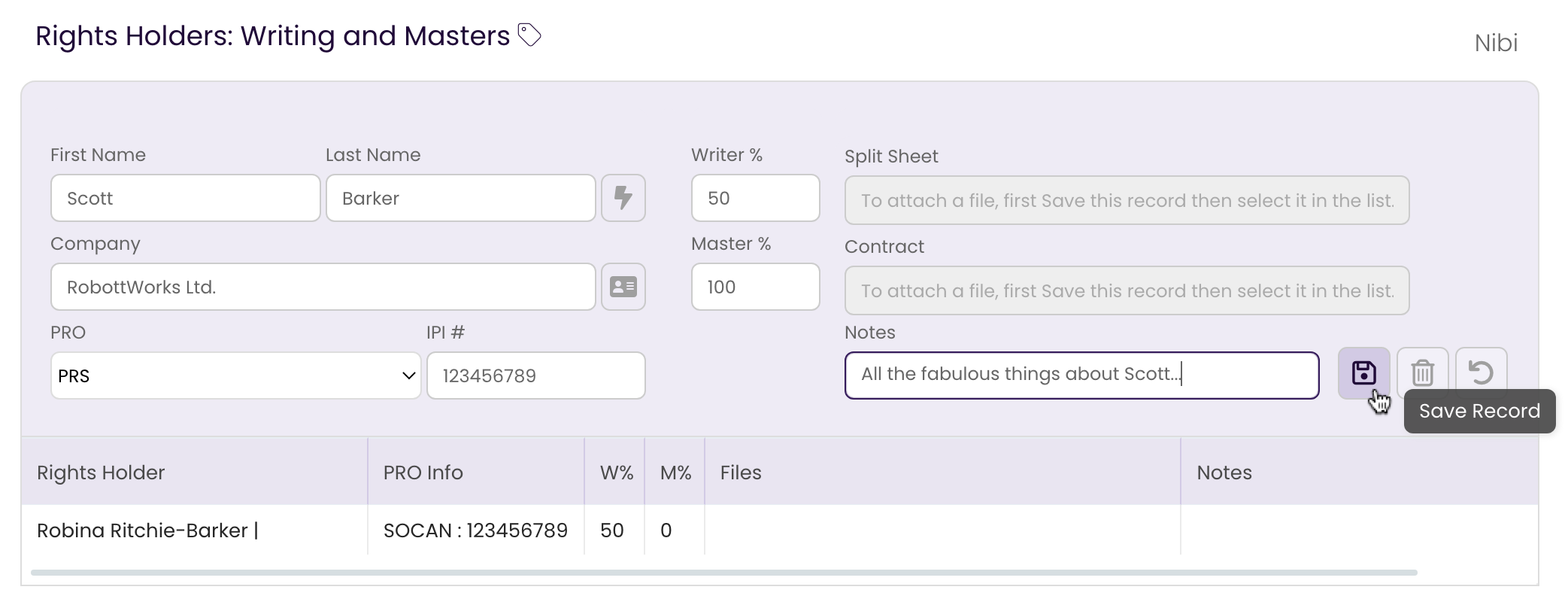Click the Master % field showing 100

756,287
